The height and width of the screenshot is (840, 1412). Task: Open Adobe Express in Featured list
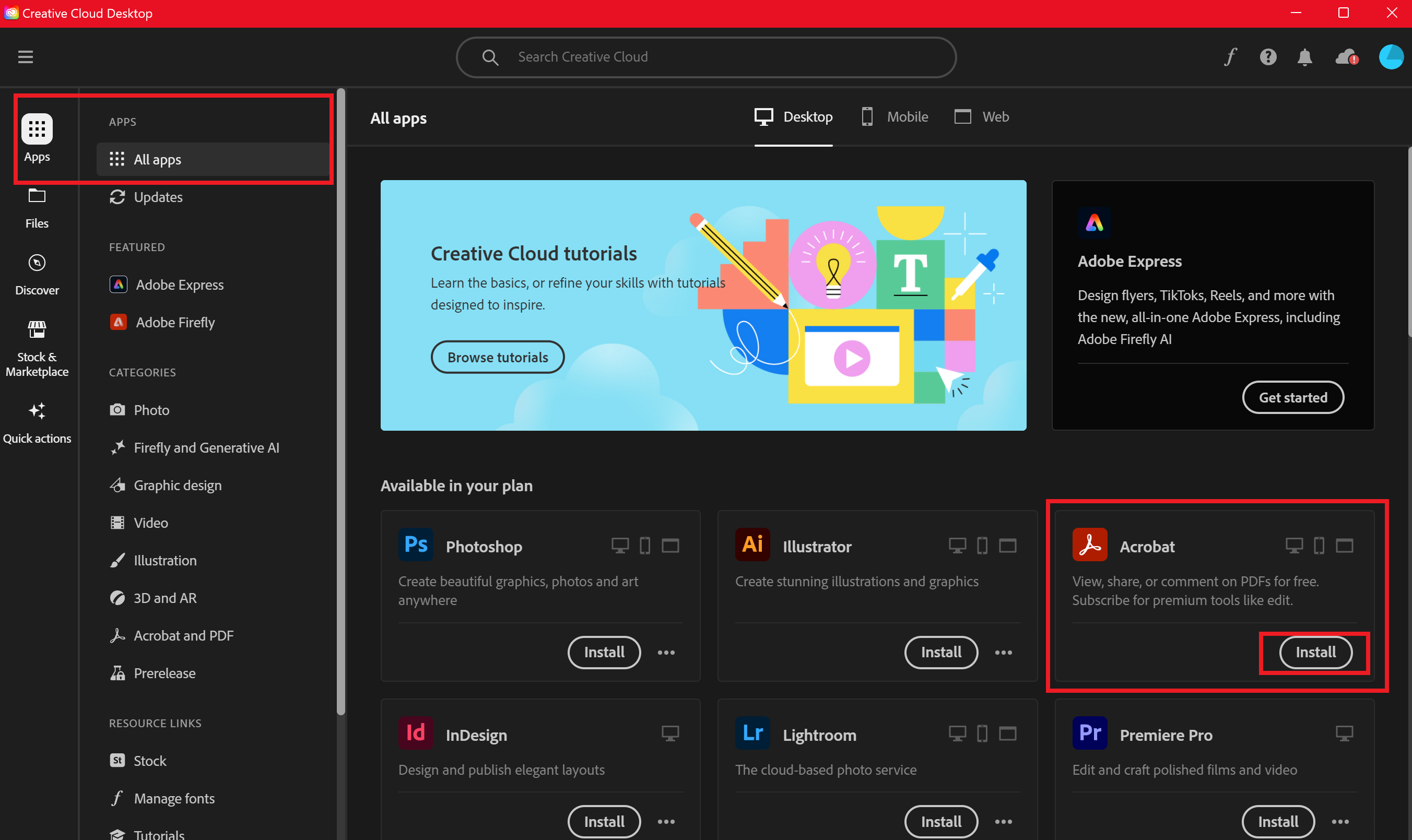(x=167, y=285)
